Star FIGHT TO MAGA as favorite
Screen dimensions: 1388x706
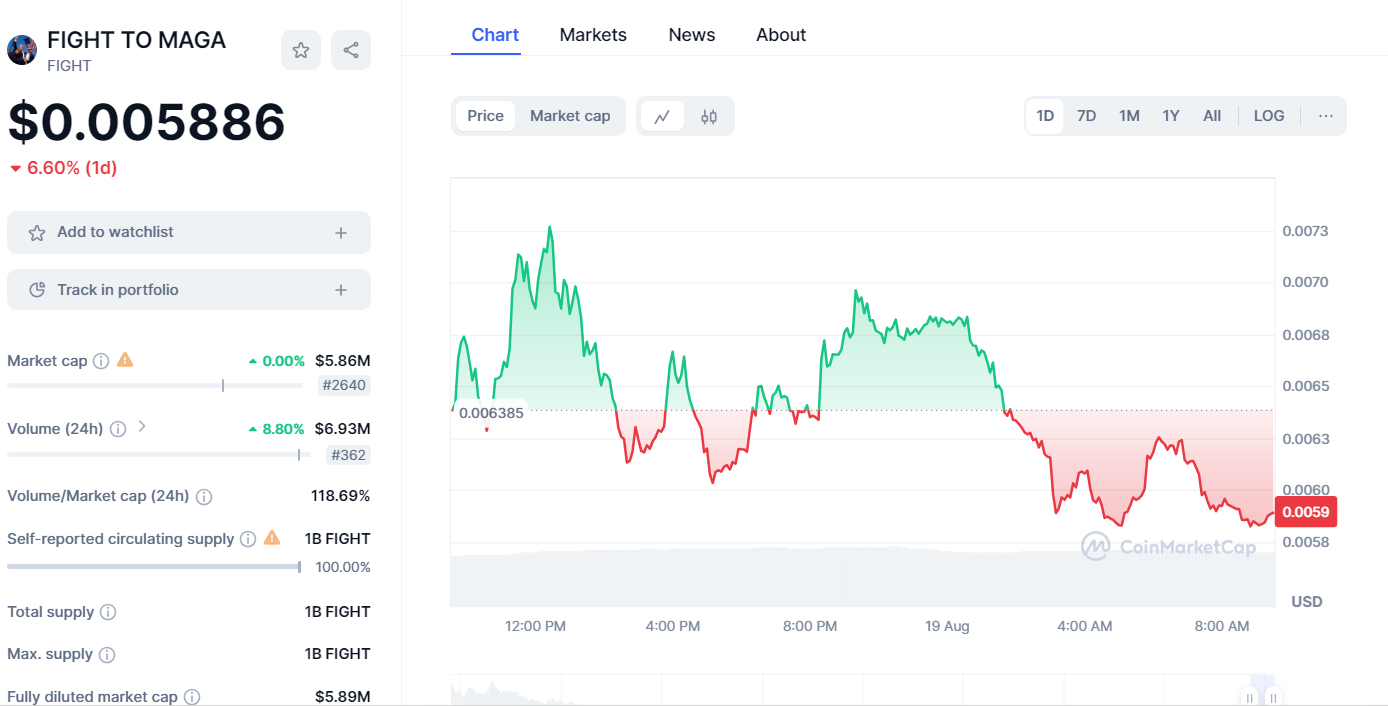(x=301, y=50)
